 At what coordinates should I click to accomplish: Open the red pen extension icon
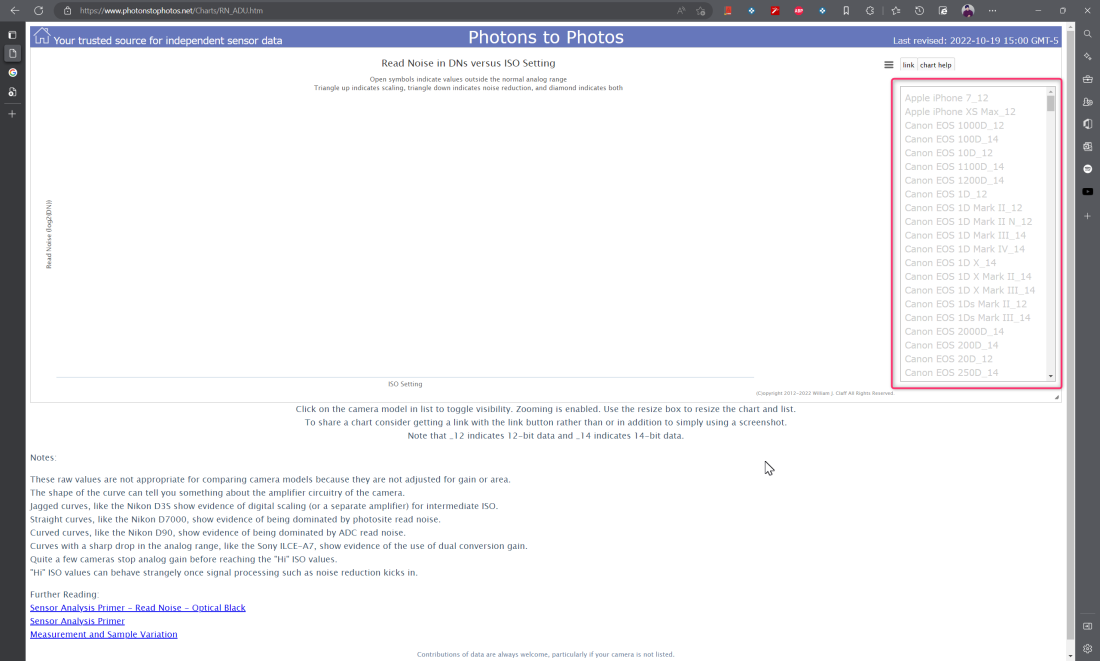tap(774, 11)
